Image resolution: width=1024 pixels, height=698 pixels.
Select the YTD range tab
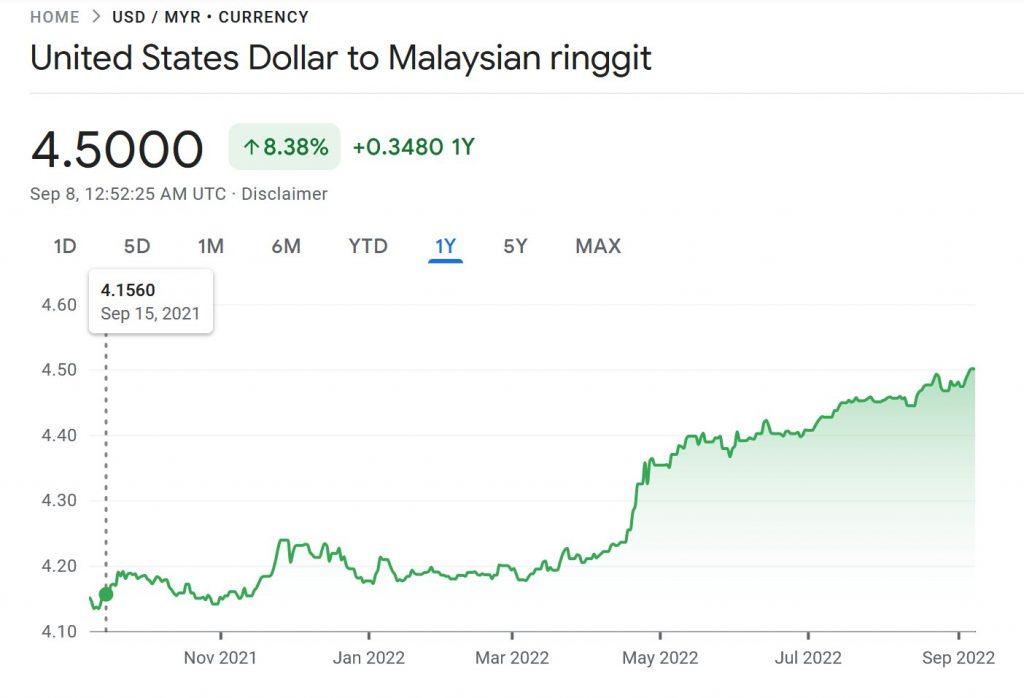point(368,246)
